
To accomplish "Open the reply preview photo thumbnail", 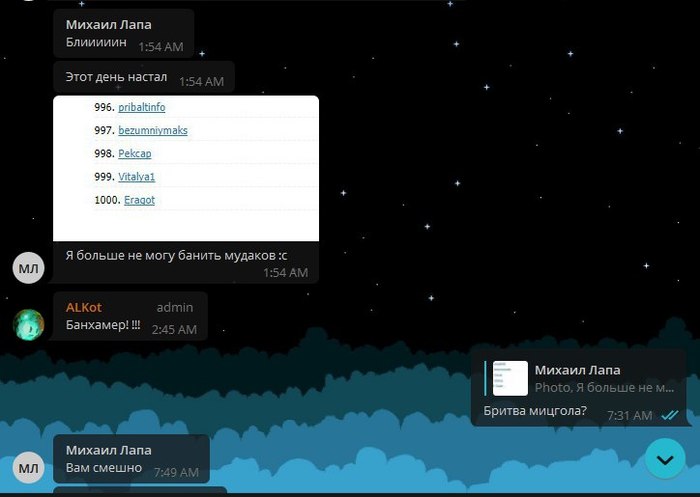I will (510, 378).
